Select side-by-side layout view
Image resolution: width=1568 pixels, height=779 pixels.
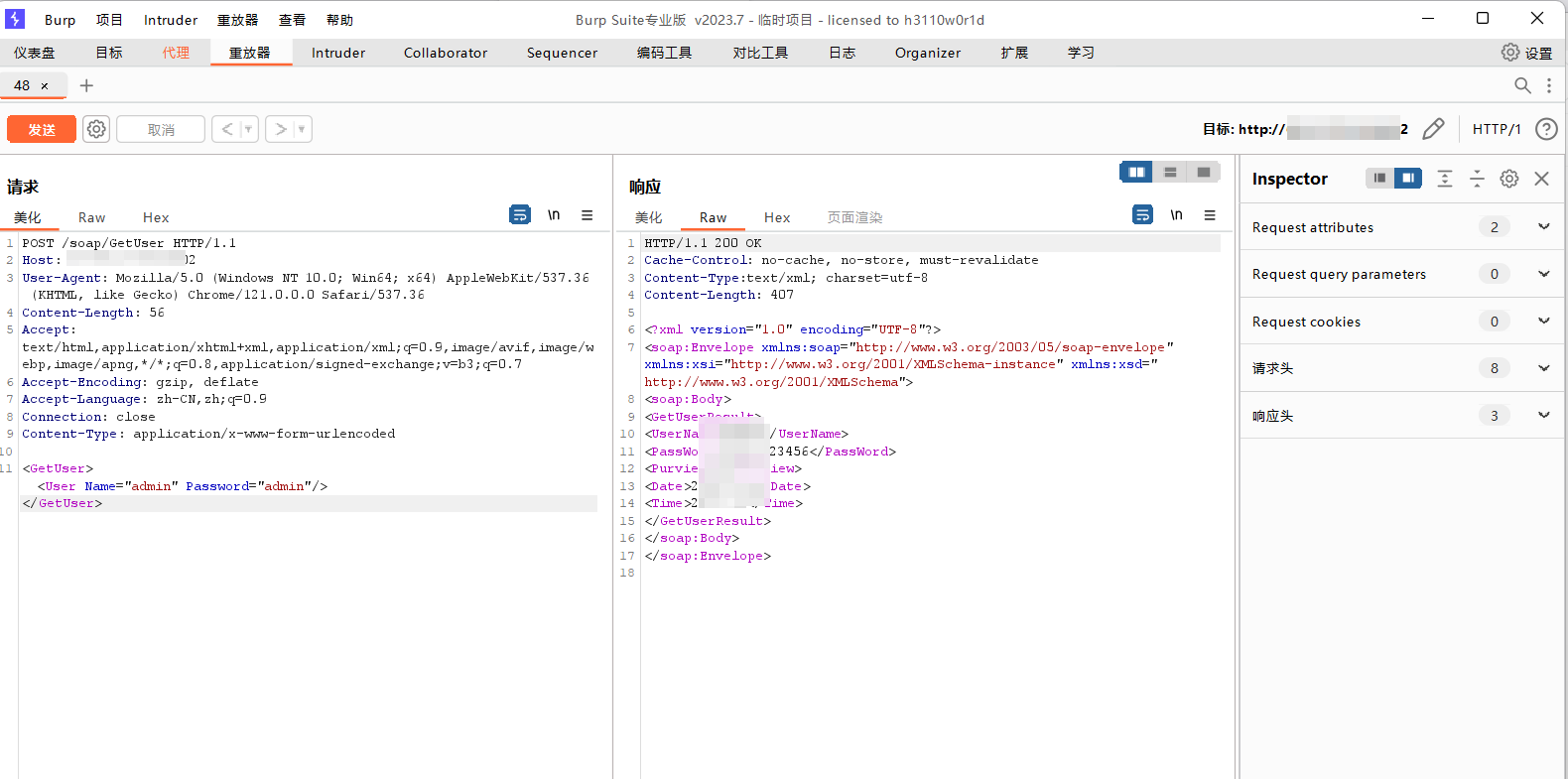click(1136, 172)
